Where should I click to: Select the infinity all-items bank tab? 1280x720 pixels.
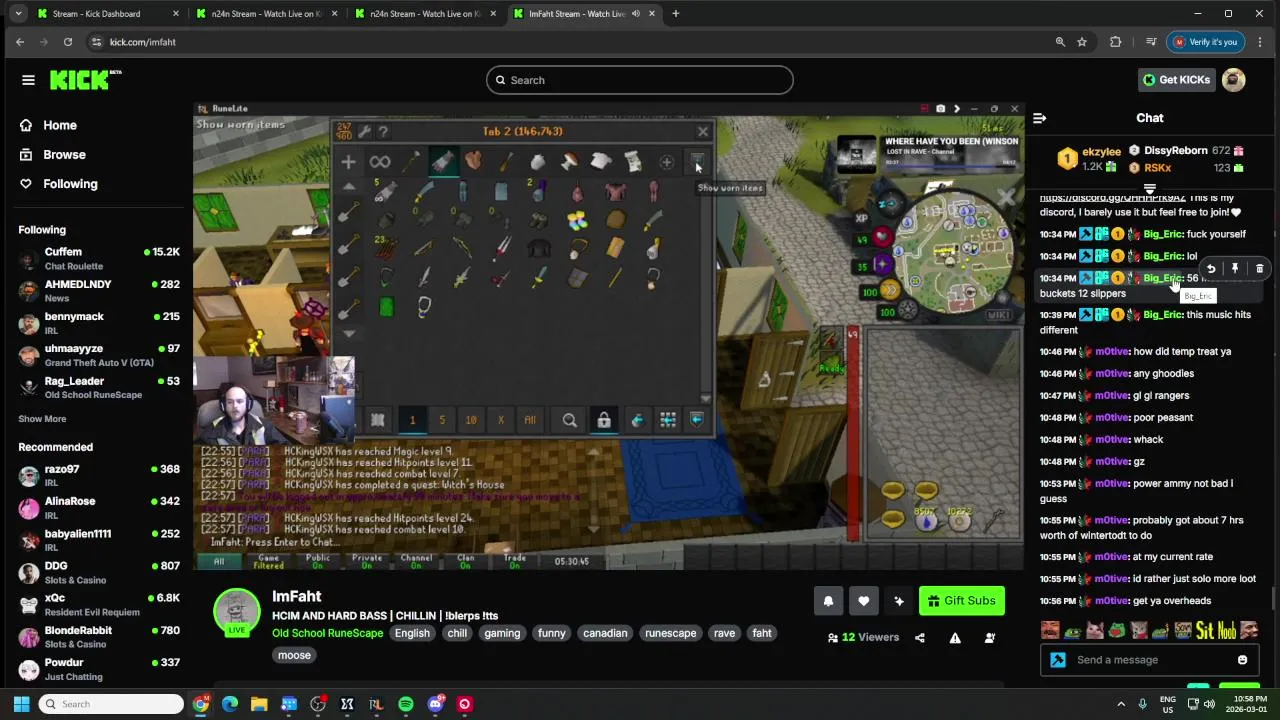(x=379, y=162)
